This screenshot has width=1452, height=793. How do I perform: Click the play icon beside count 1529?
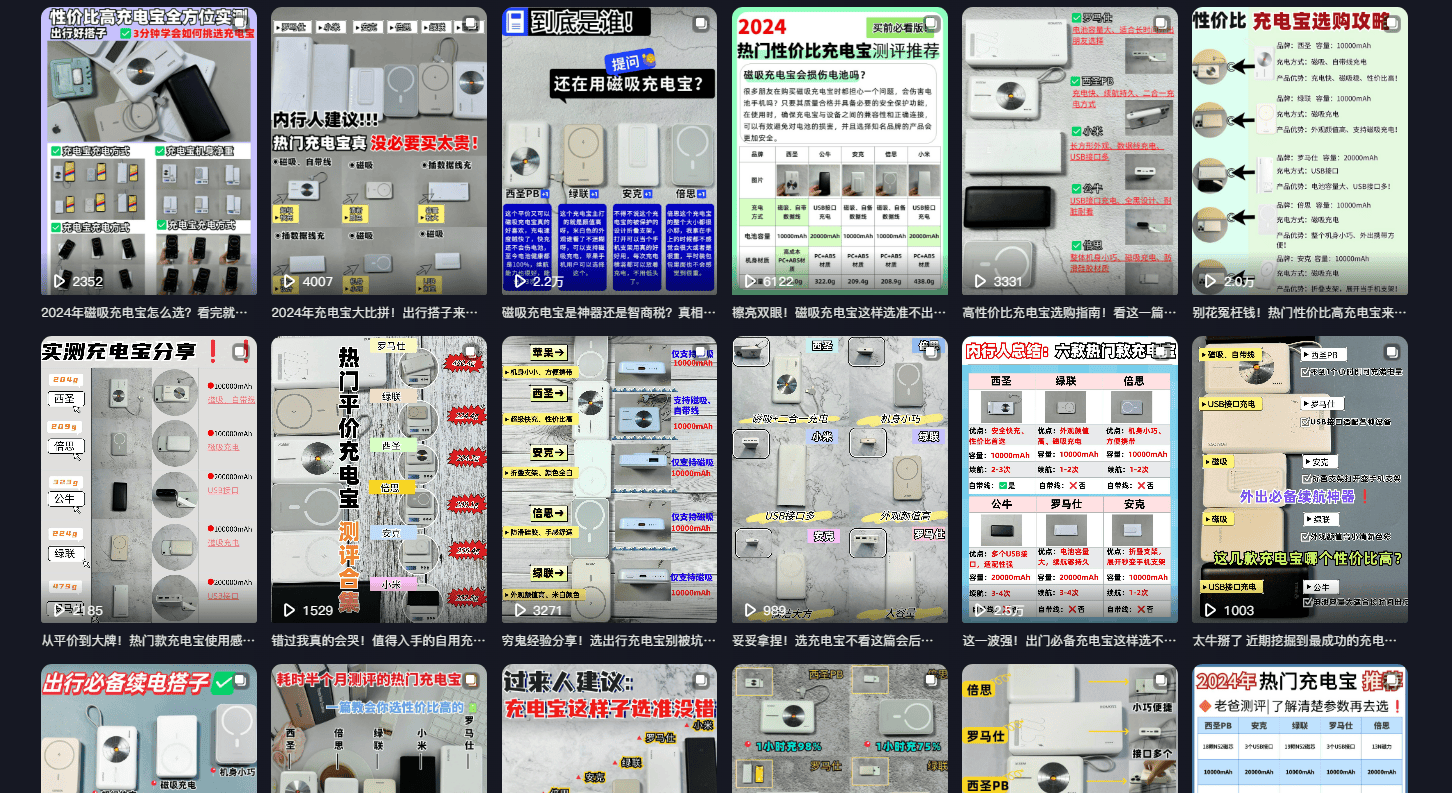(x=289, y=610)
